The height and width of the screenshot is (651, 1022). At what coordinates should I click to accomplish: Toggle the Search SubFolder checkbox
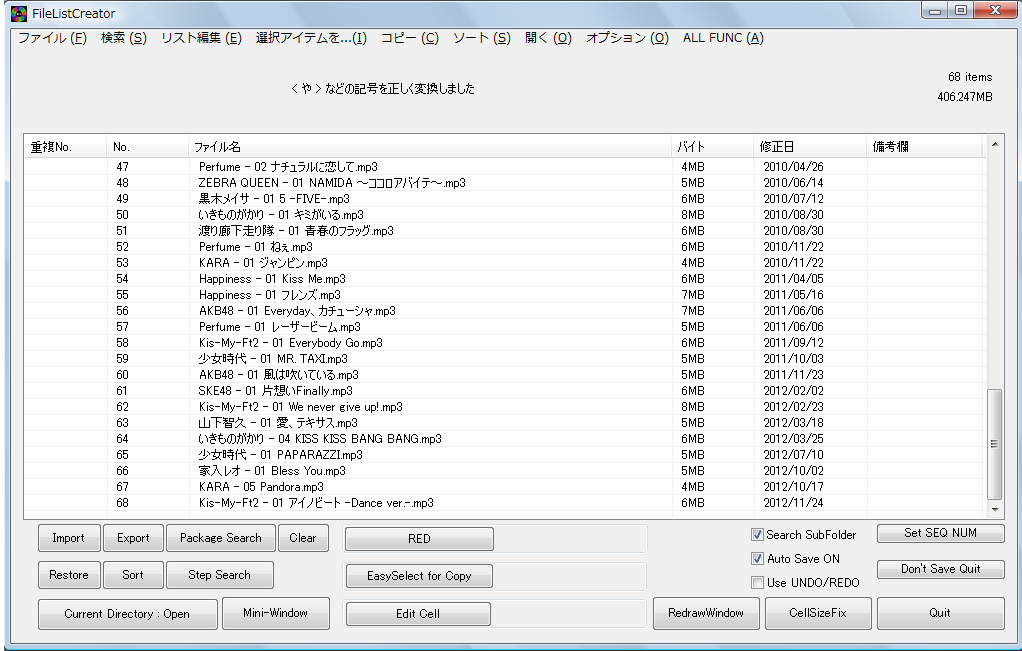[758, 535]
